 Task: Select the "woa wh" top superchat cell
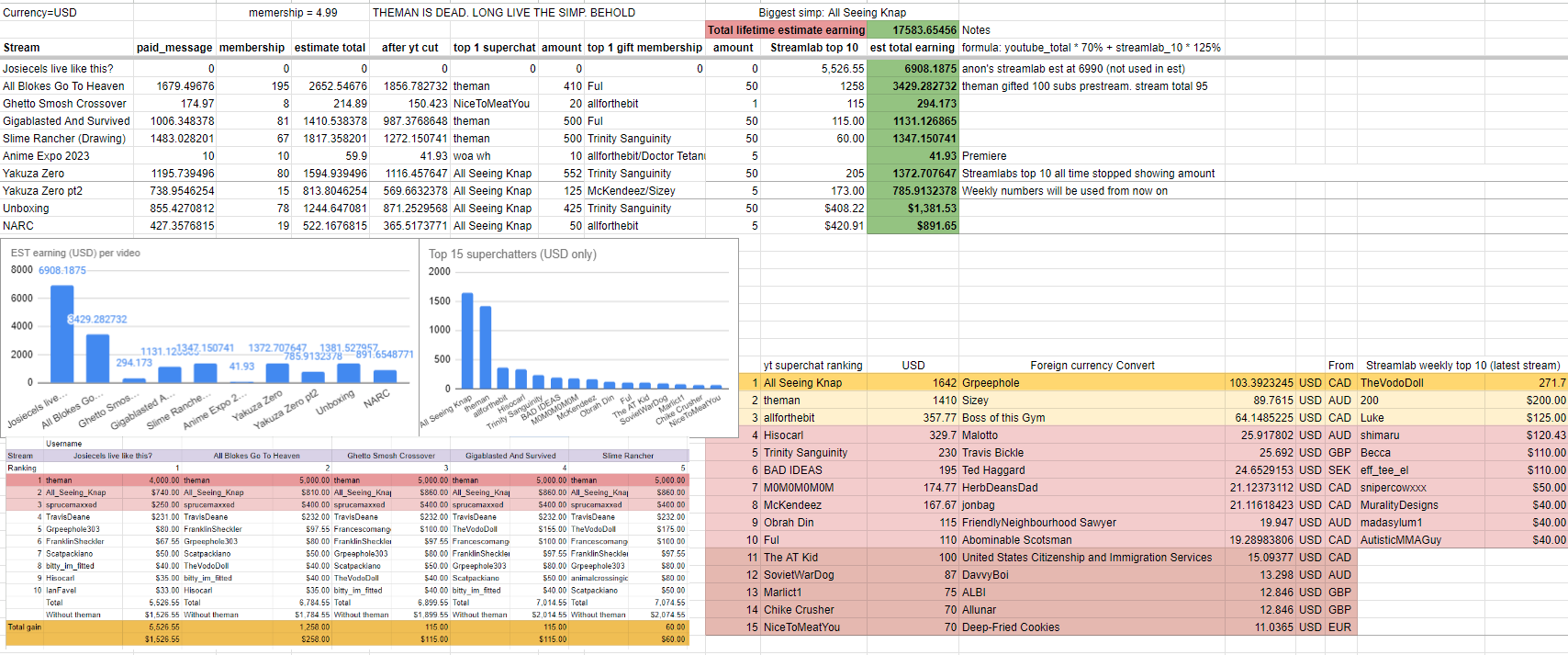tap(472, 156)
